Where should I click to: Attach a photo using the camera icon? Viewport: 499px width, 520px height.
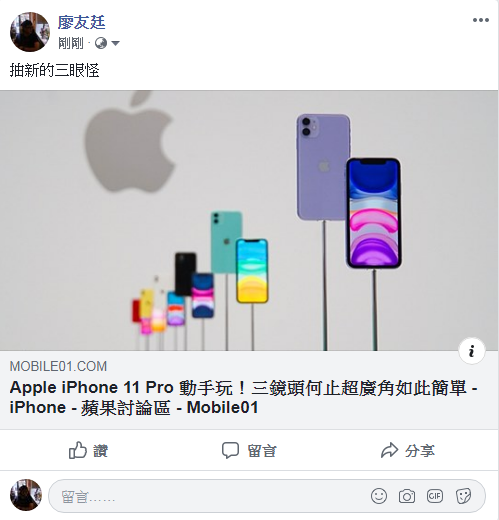(407, 496)
